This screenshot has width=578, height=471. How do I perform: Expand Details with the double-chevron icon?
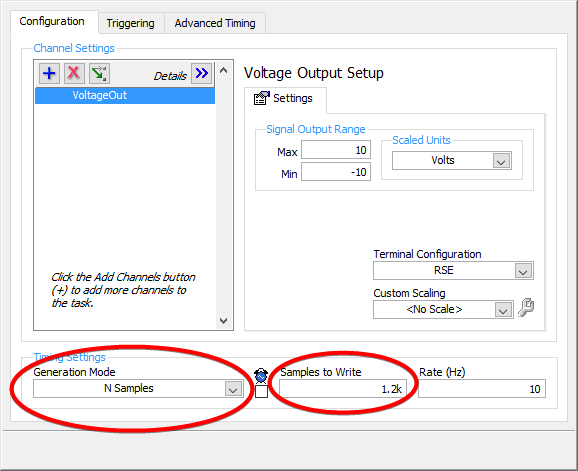pos(202,73)
